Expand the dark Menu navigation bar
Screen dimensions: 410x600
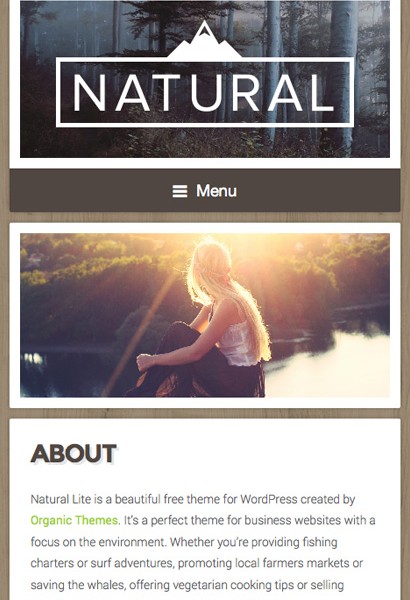coord(205,191)
